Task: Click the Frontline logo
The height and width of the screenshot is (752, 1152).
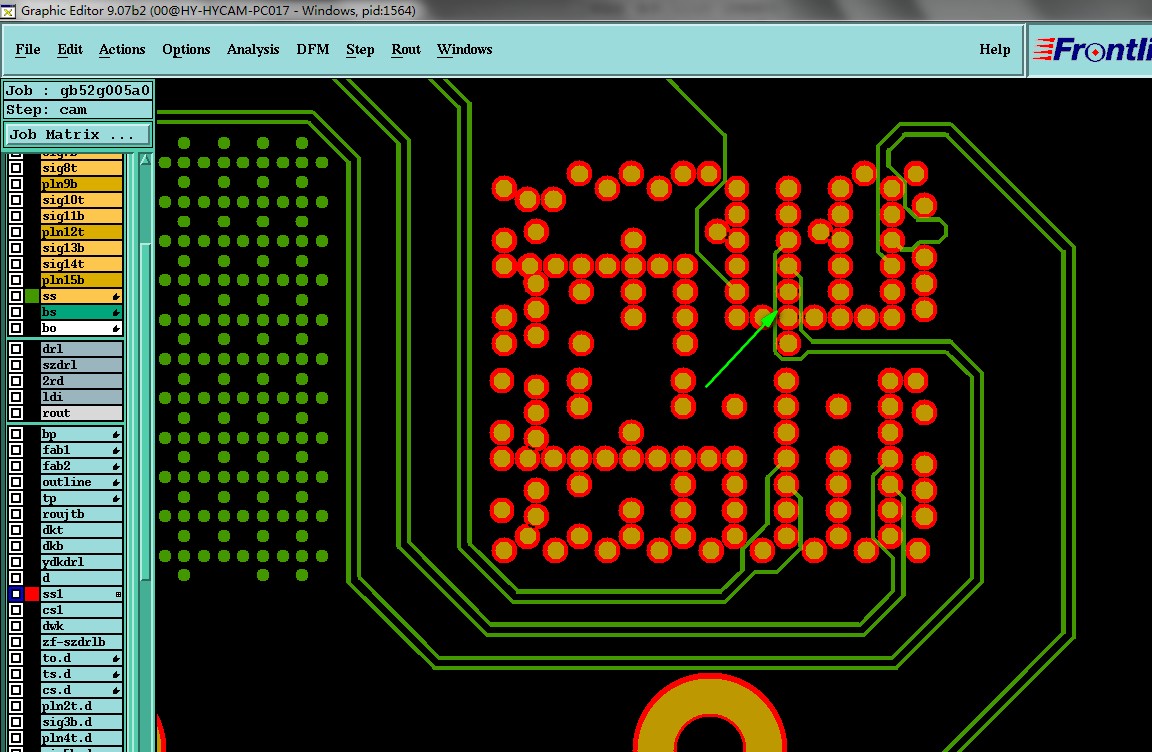Action: [x=1091, y=50]
